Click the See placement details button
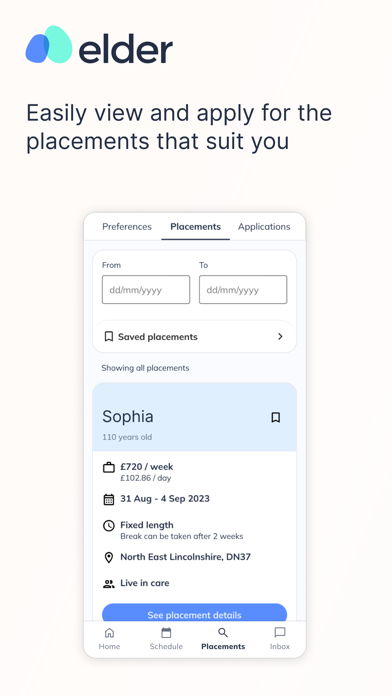The image size is (392, 696). point(194,613)
